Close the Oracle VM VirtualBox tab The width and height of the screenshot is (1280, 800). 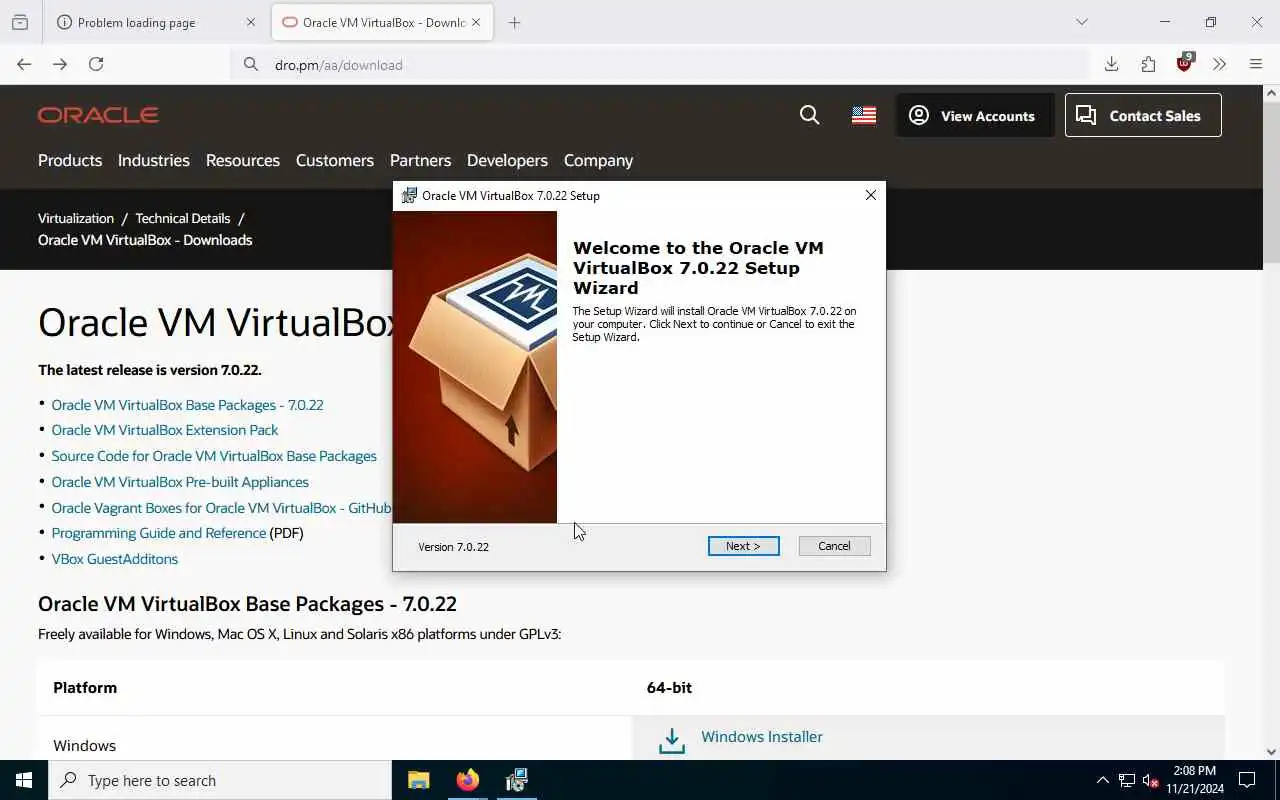(476, 22)
